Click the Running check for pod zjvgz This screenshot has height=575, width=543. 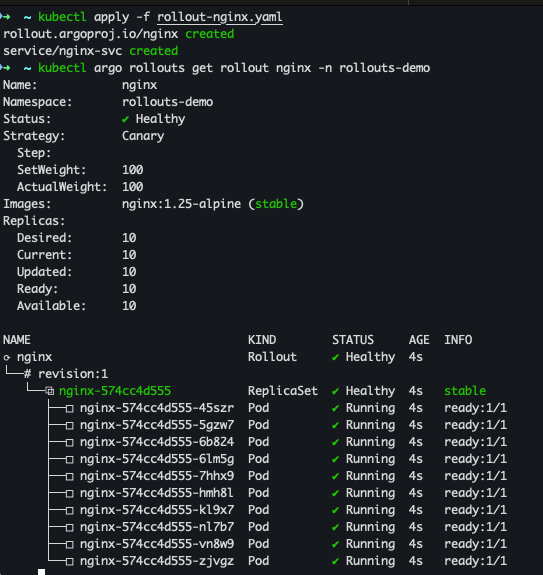pyautogui.click(x=335, y=561)
